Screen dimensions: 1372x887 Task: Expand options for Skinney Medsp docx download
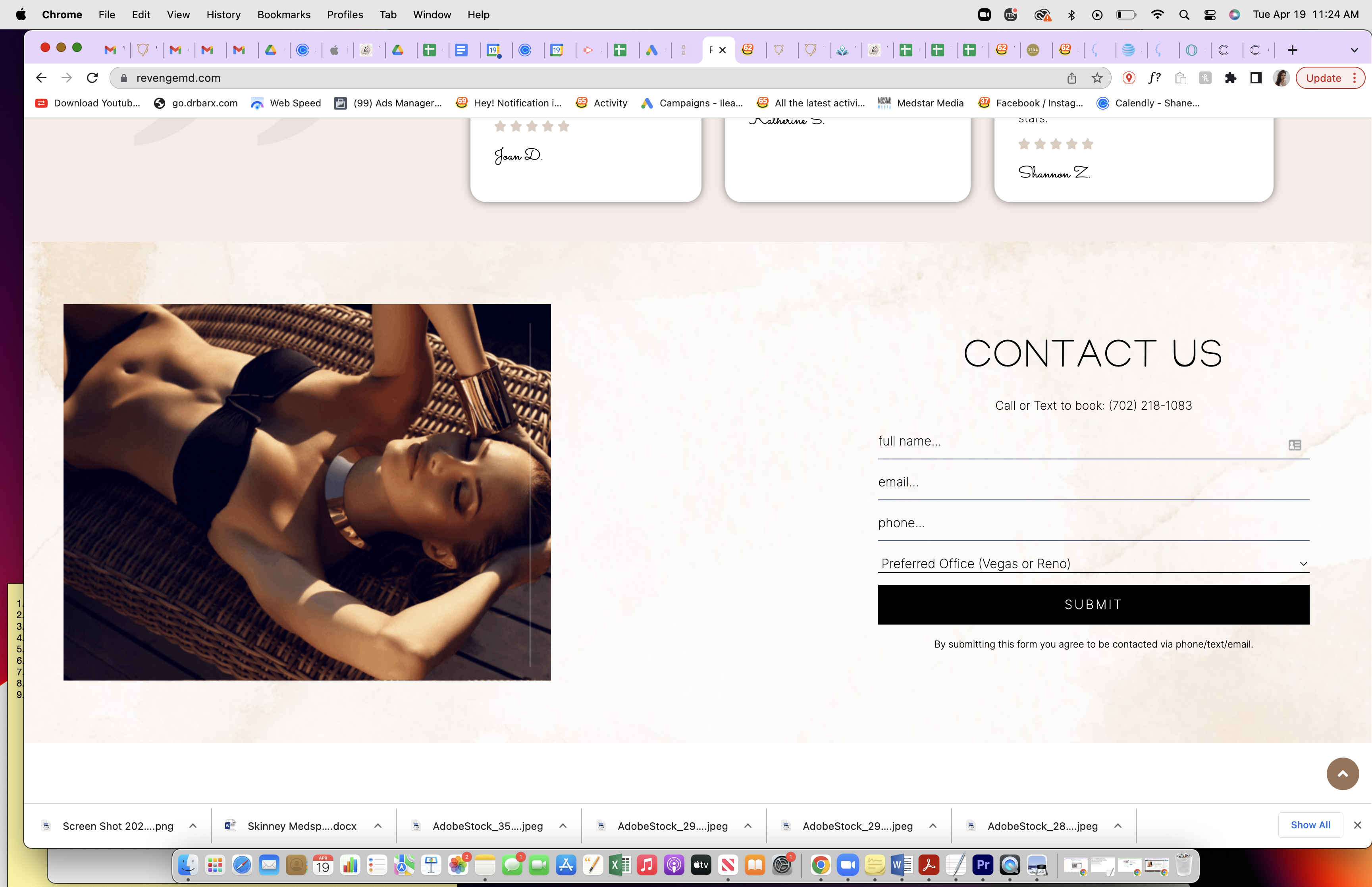point(378,826)
